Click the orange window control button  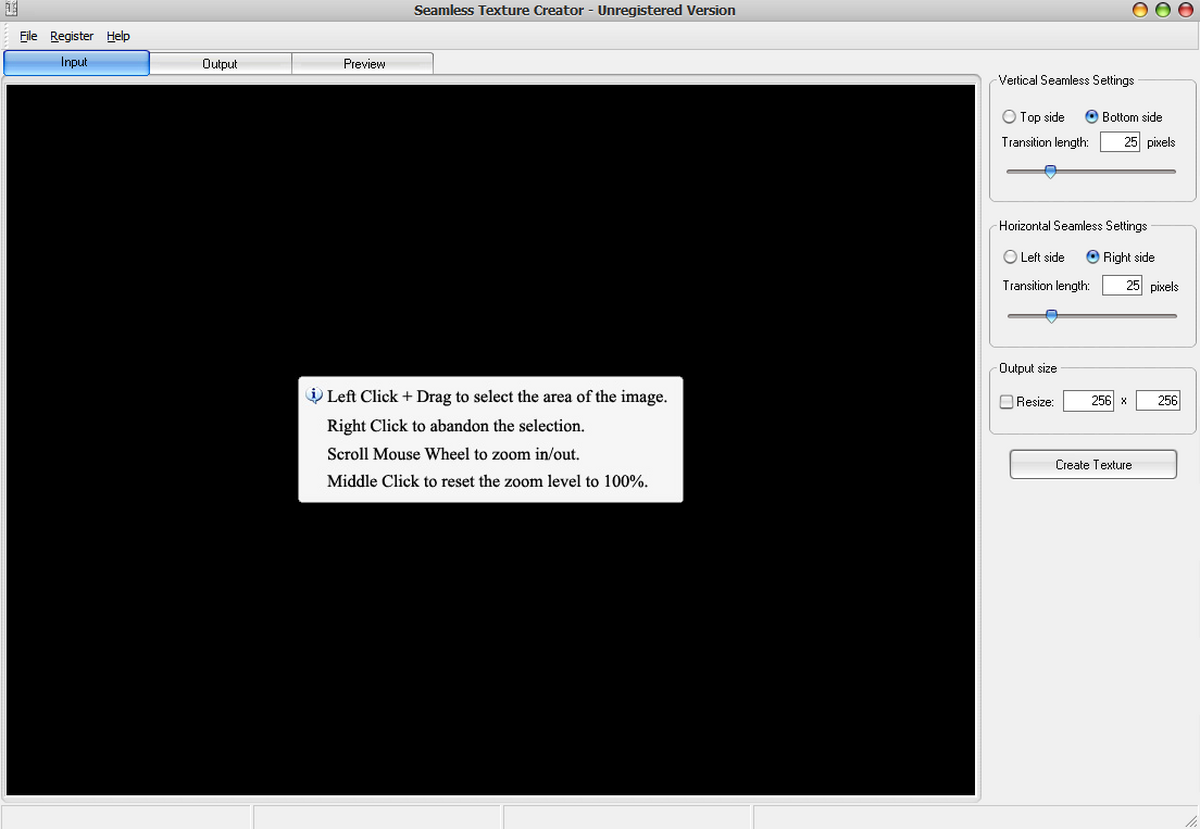[x=1140, y=10]
